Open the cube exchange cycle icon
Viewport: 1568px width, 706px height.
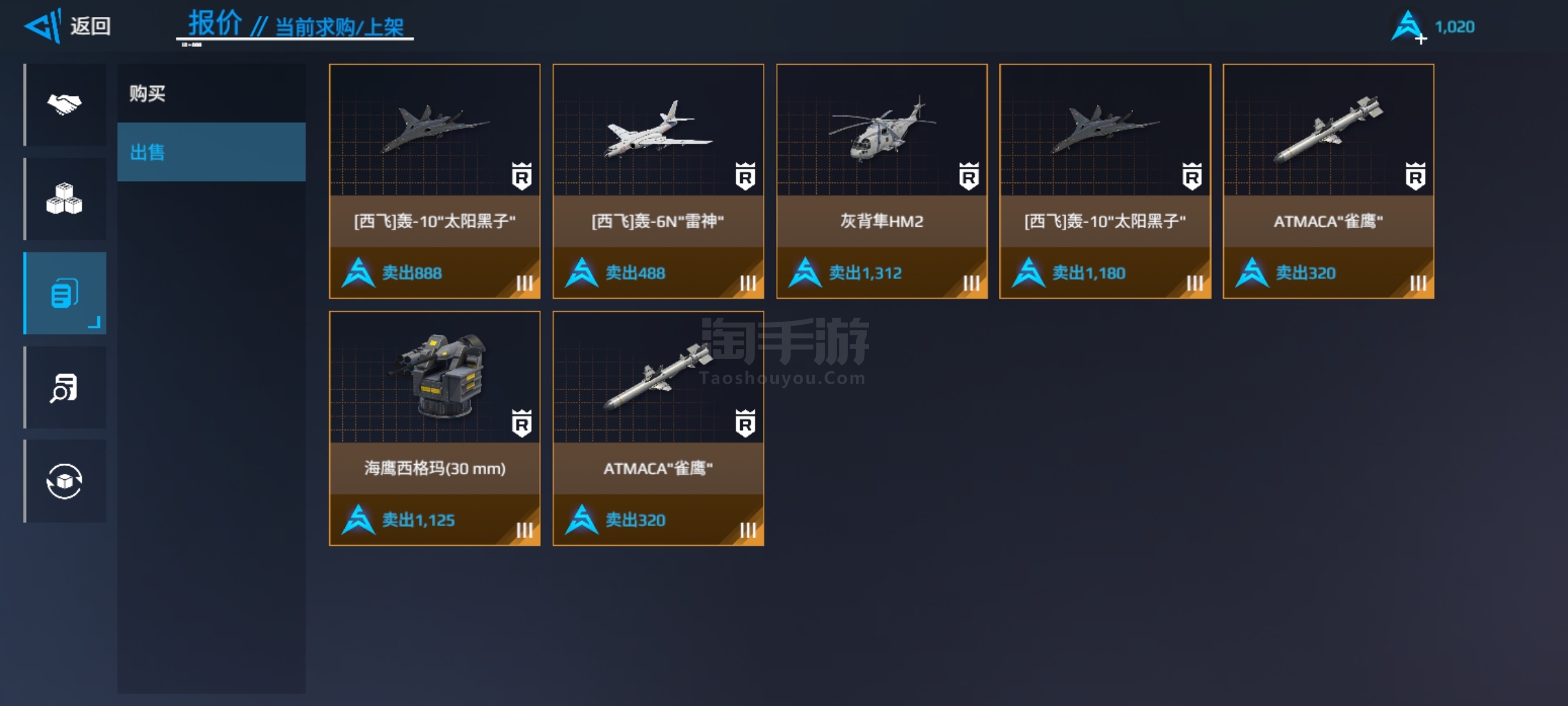tap(65, 482)
